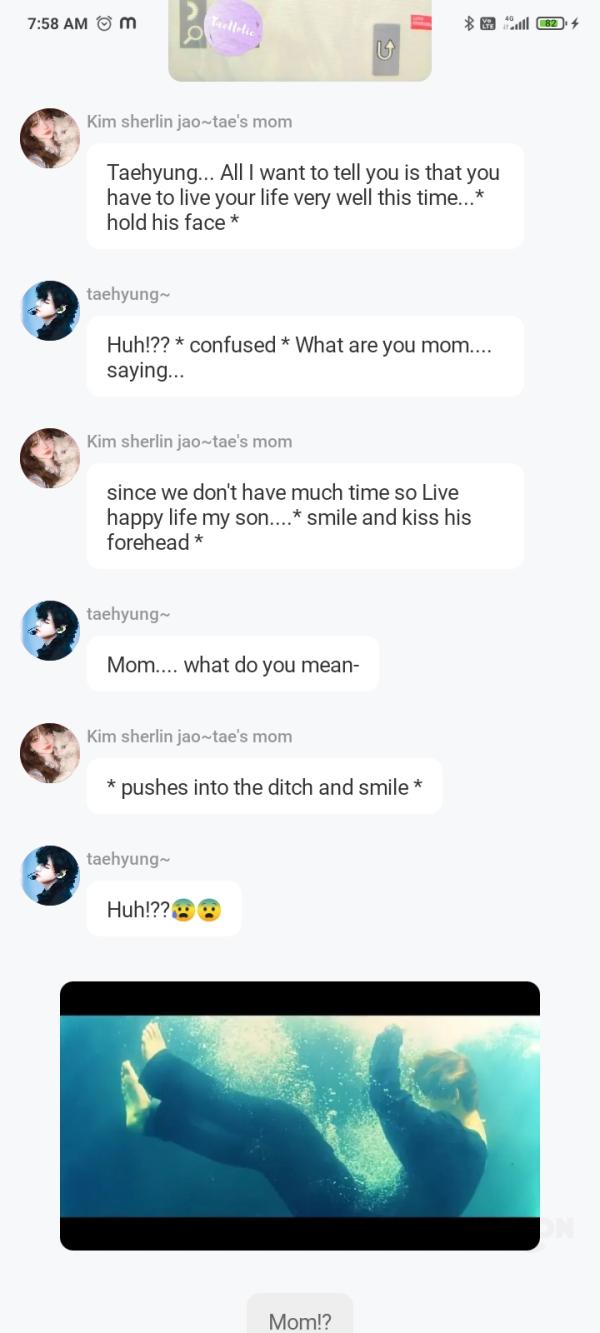Screen dimensions: 600x1333
Task: Tap taehyung's avatar next to the emoji message
Action: 50,875
